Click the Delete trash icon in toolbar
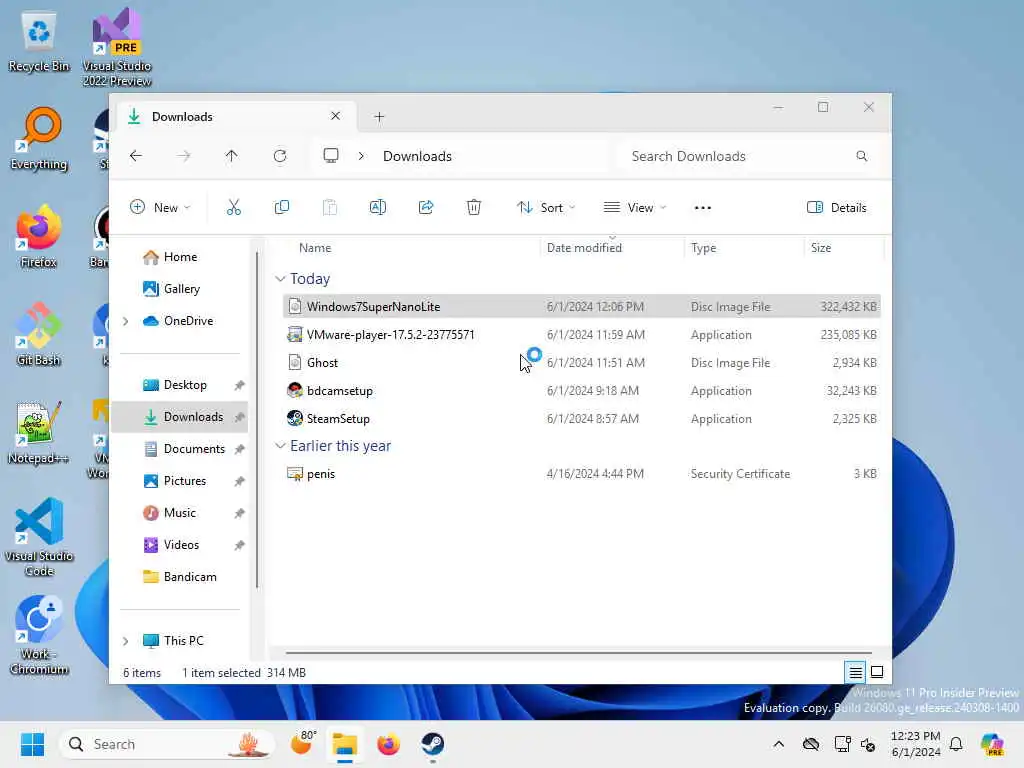Image resolution: width=1024 pixels, height=768 pixels. 474,208
